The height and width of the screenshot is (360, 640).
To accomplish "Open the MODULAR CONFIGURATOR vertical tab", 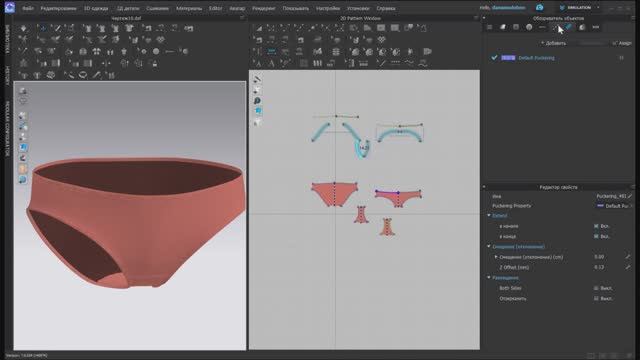I will [7, 129].
